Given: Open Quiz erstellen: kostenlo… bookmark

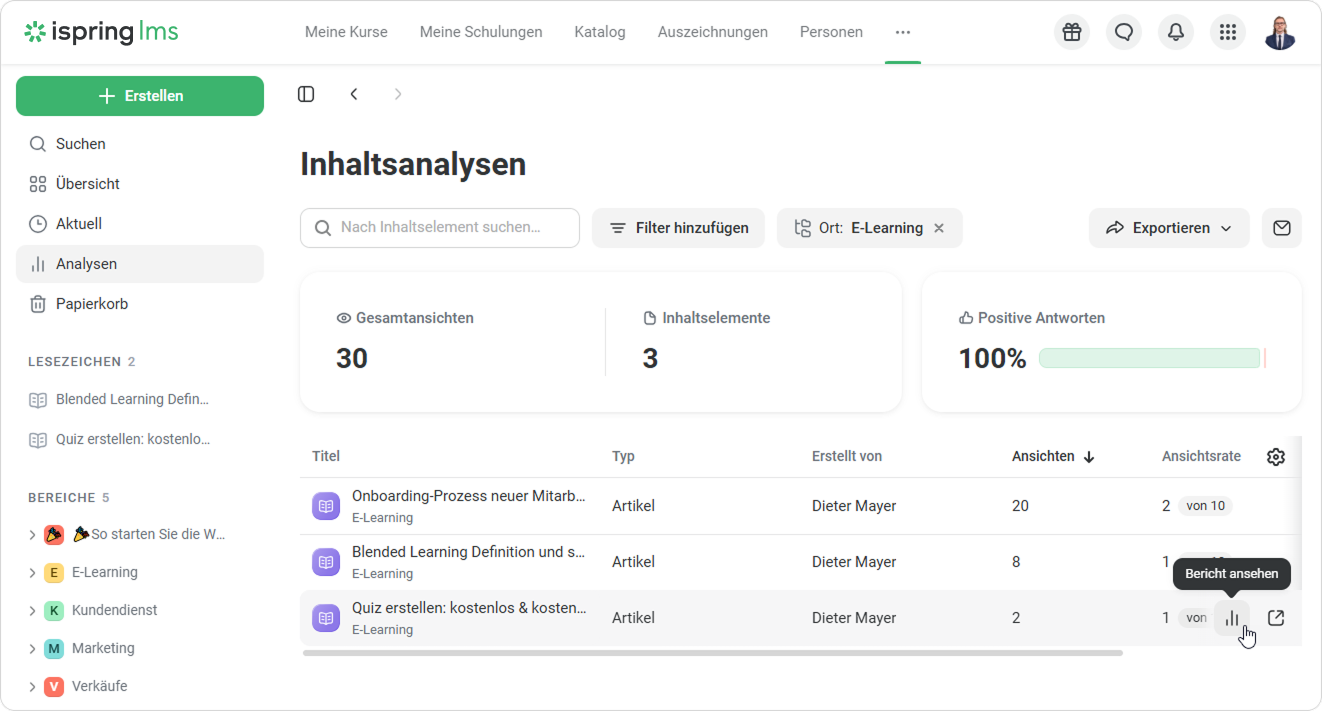Looking at the screenshot, I should coord(133,440).
